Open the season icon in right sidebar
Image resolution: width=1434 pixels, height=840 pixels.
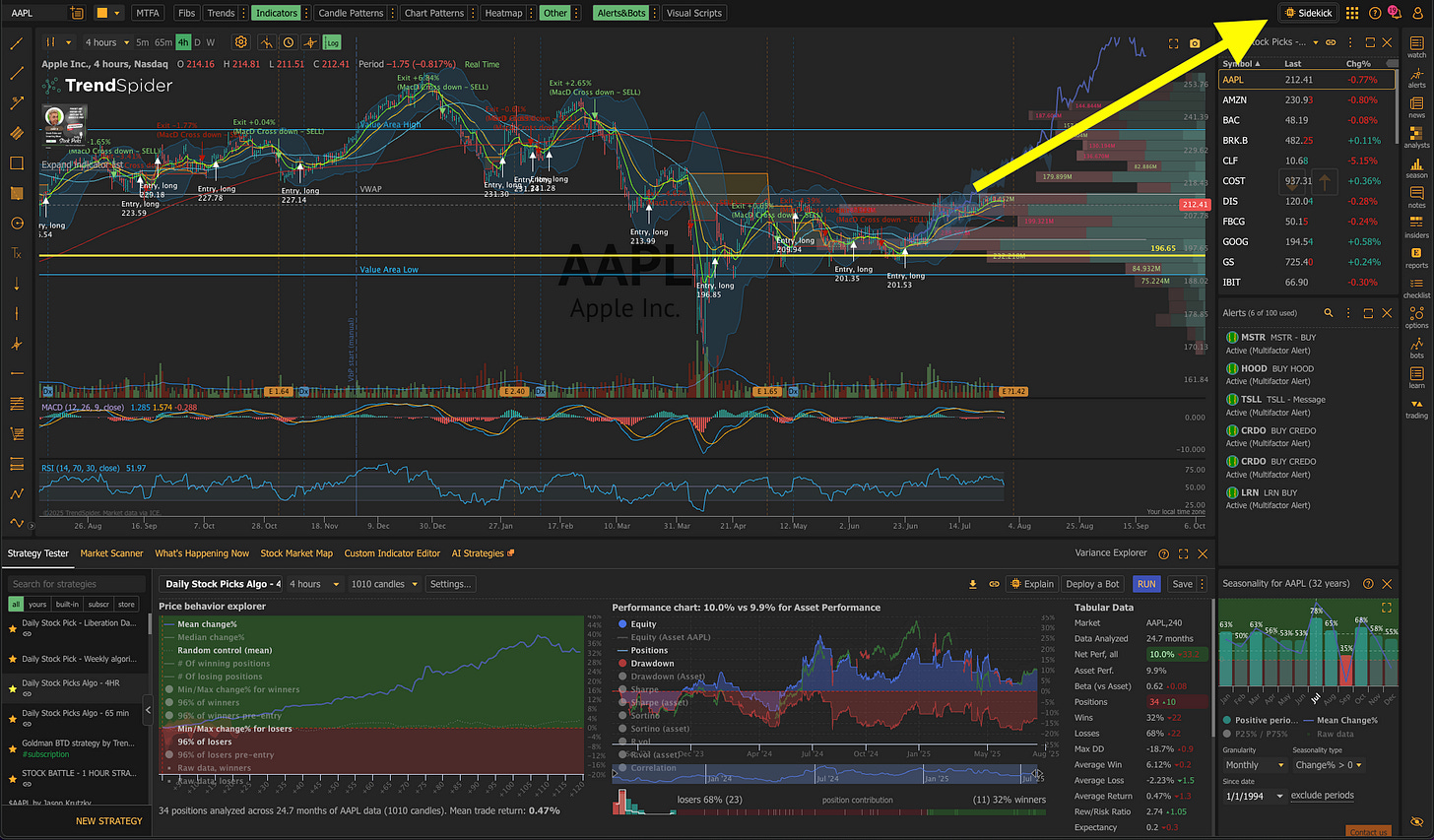click(1416, 167)
